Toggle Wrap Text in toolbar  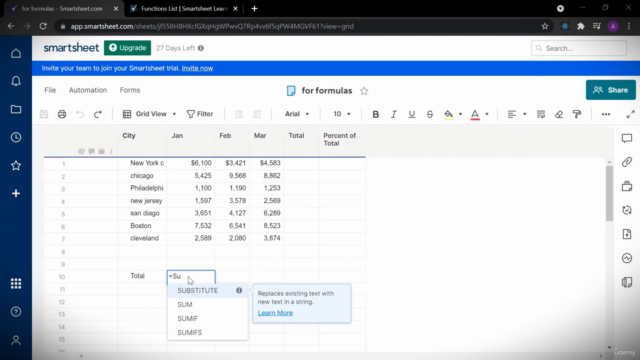coord(541,114)
